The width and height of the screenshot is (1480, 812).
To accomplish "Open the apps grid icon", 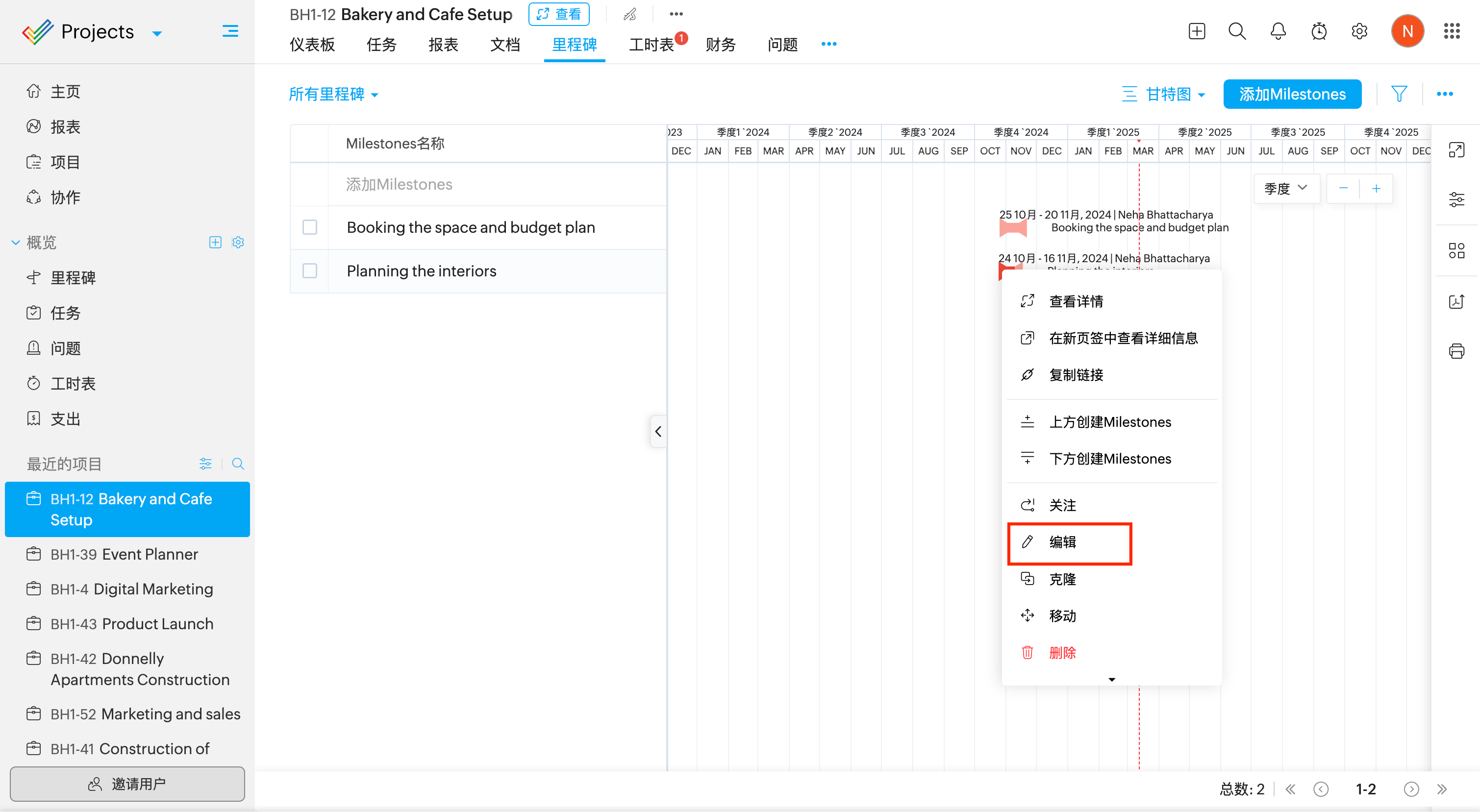I will 1451,31.
